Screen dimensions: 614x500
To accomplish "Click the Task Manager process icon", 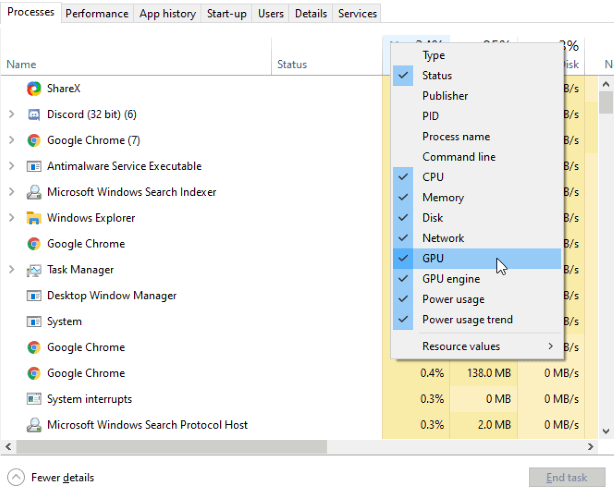I will (x=34, y=270).
